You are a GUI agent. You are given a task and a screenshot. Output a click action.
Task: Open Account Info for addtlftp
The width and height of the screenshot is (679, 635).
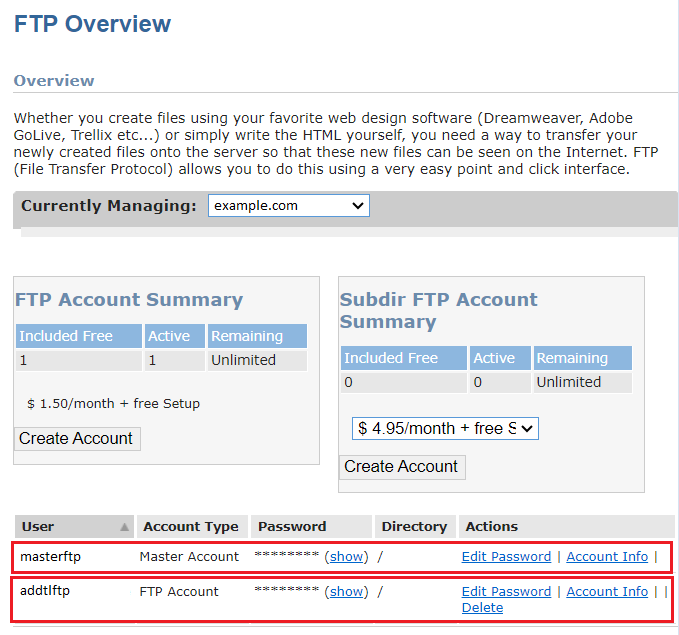607,592
